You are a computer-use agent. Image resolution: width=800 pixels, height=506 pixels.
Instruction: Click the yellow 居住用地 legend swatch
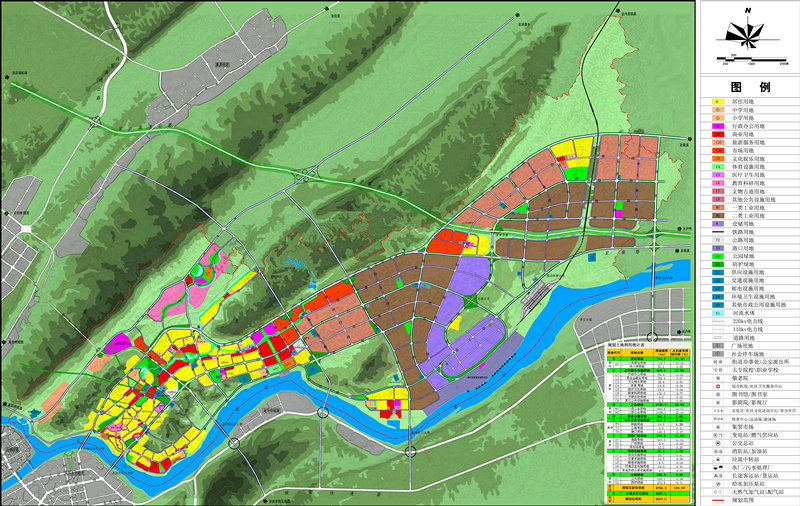click(x=717, y=102)
